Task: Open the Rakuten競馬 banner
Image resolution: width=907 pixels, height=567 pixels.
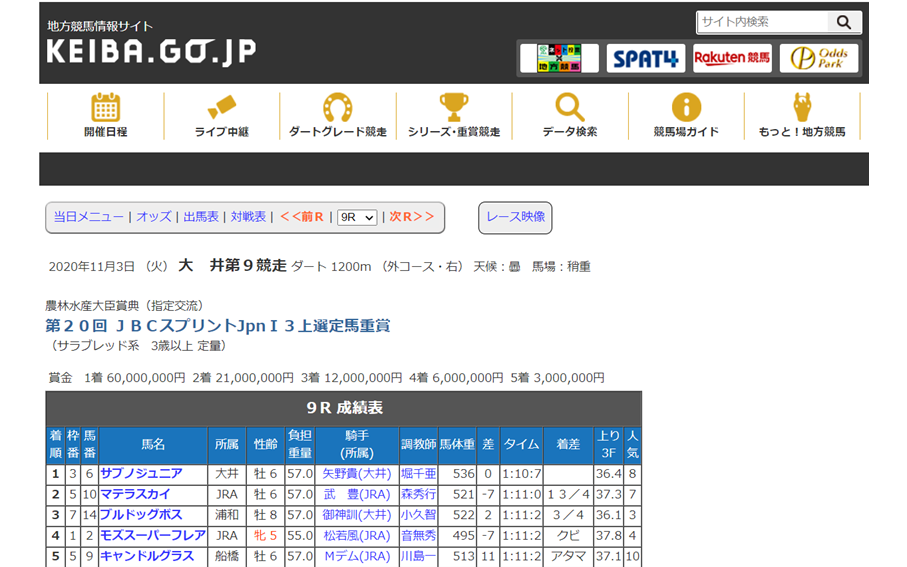Action: tap(732, 59)
